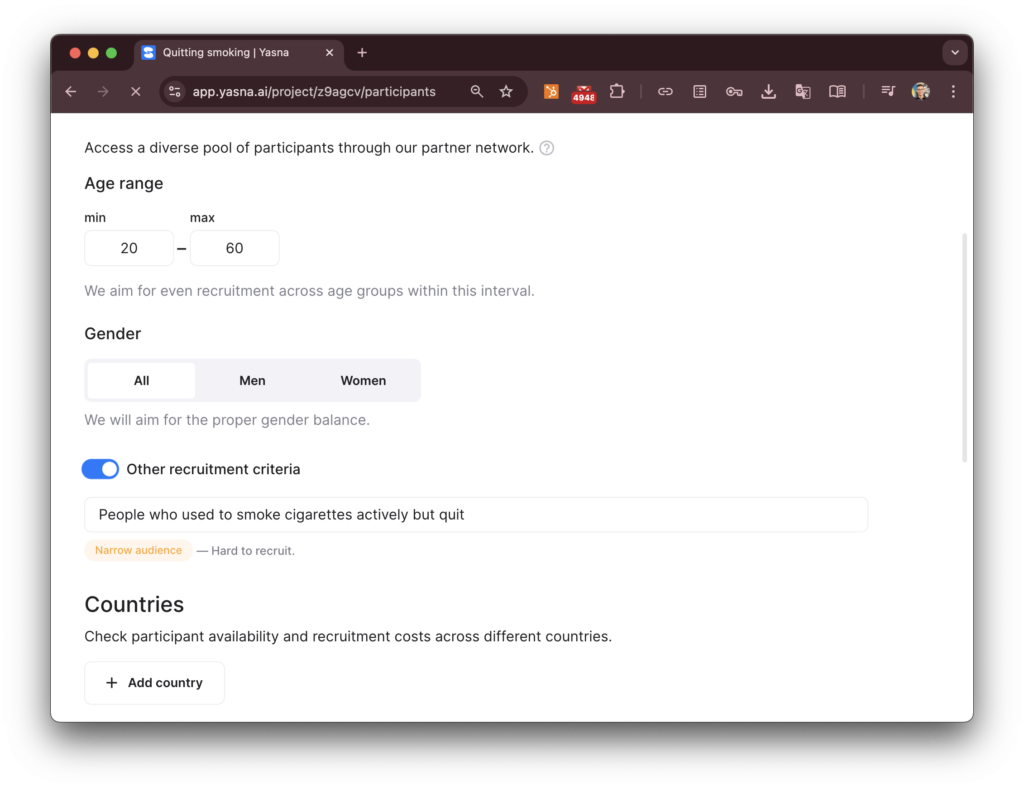Click the translate extension icon
The width and height of the screenshot is (1024, 789).
tap(803, 91)
